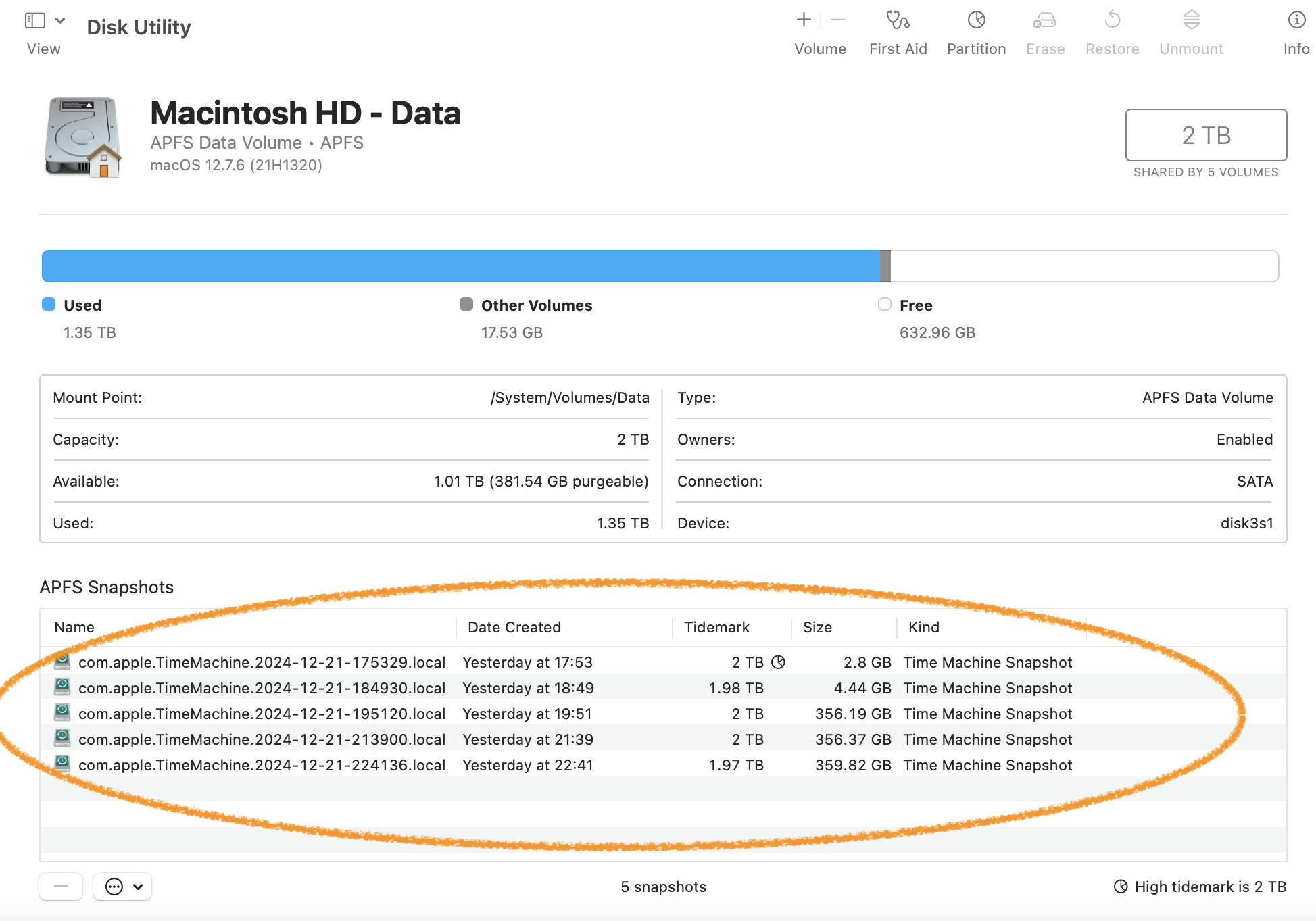Image resolution: width=1316 pixels, height=921 pixels.
Task: Select the 2024-12-21-224136 snapshot row
Action: (262, 765)
